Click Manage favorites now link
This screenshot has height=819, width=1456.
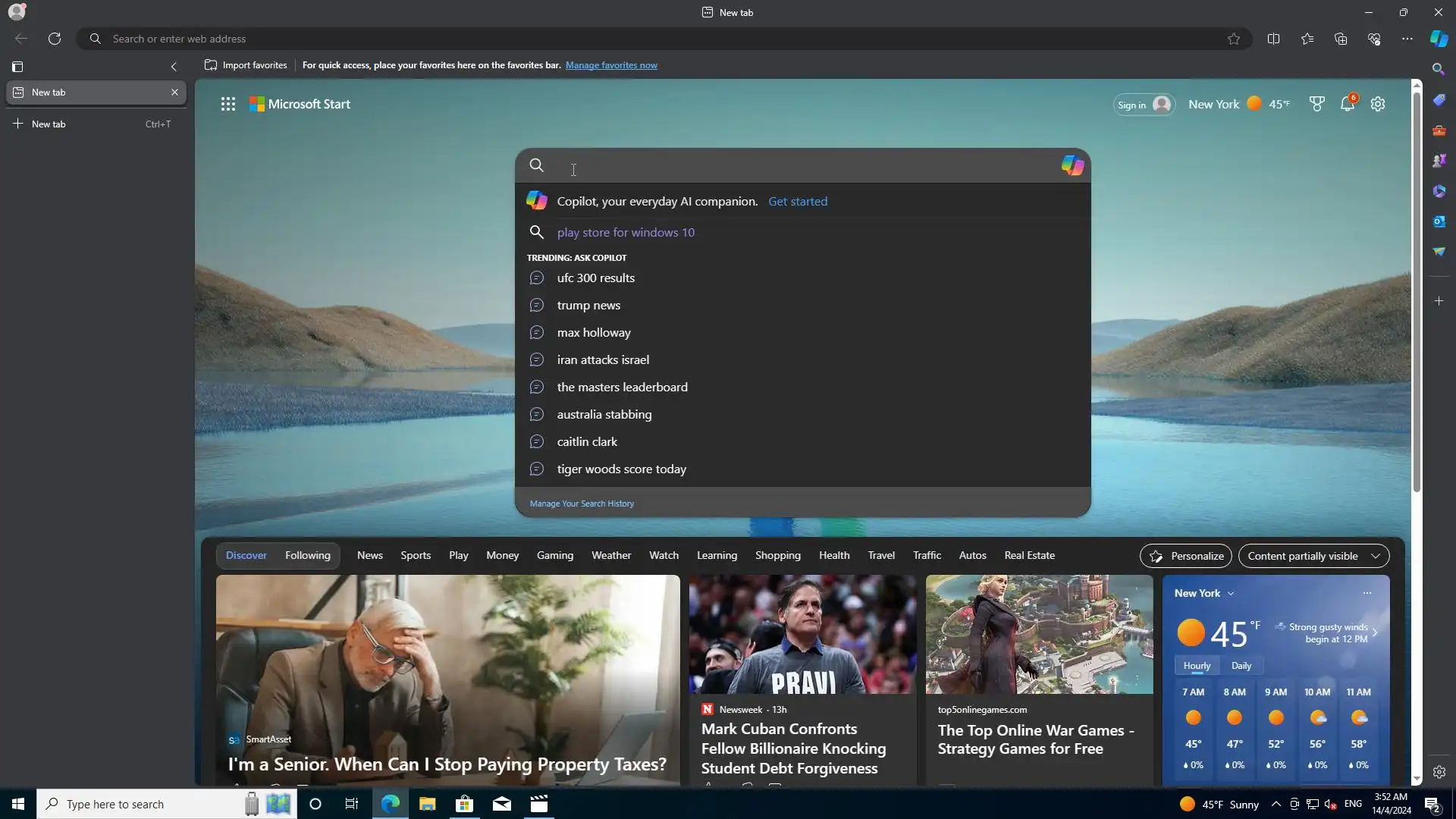click(x=611, y=65)
